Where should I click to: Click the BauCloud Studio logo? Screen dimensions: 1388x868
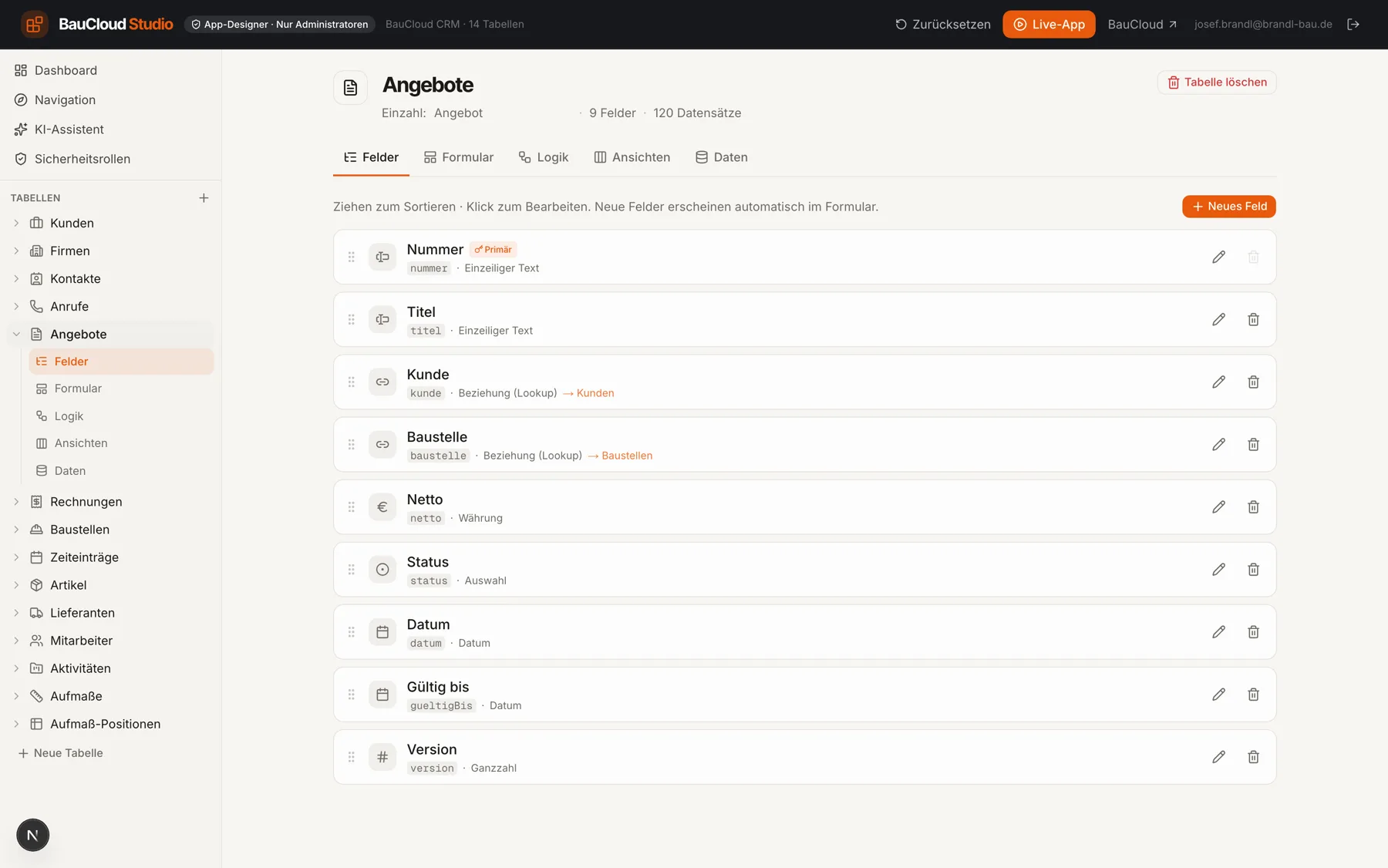click(x=97, y=24)
